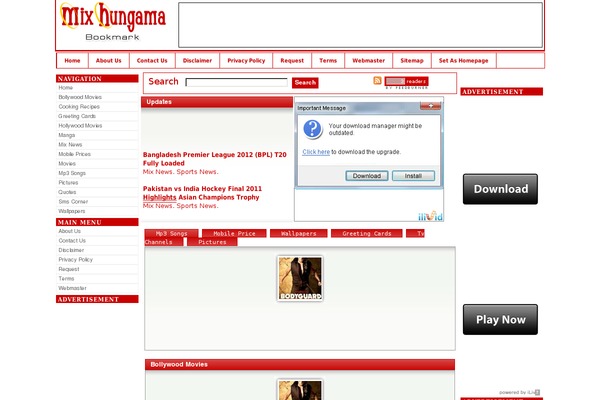600x400 pixels.
Task: Open Quotes in Navigation sidebar
Action: (67, 192)
